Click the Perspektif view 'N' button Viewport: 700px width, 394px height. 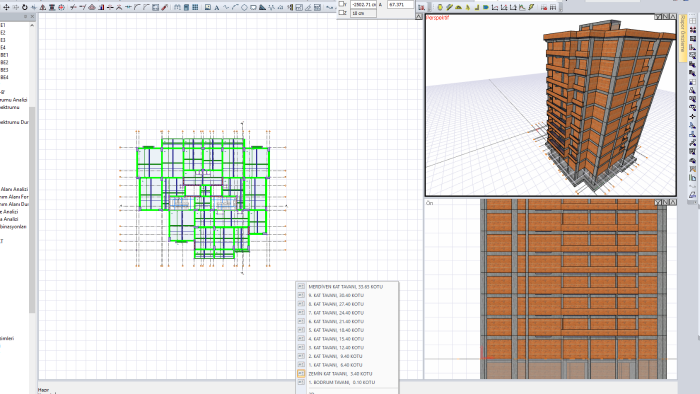665,17
